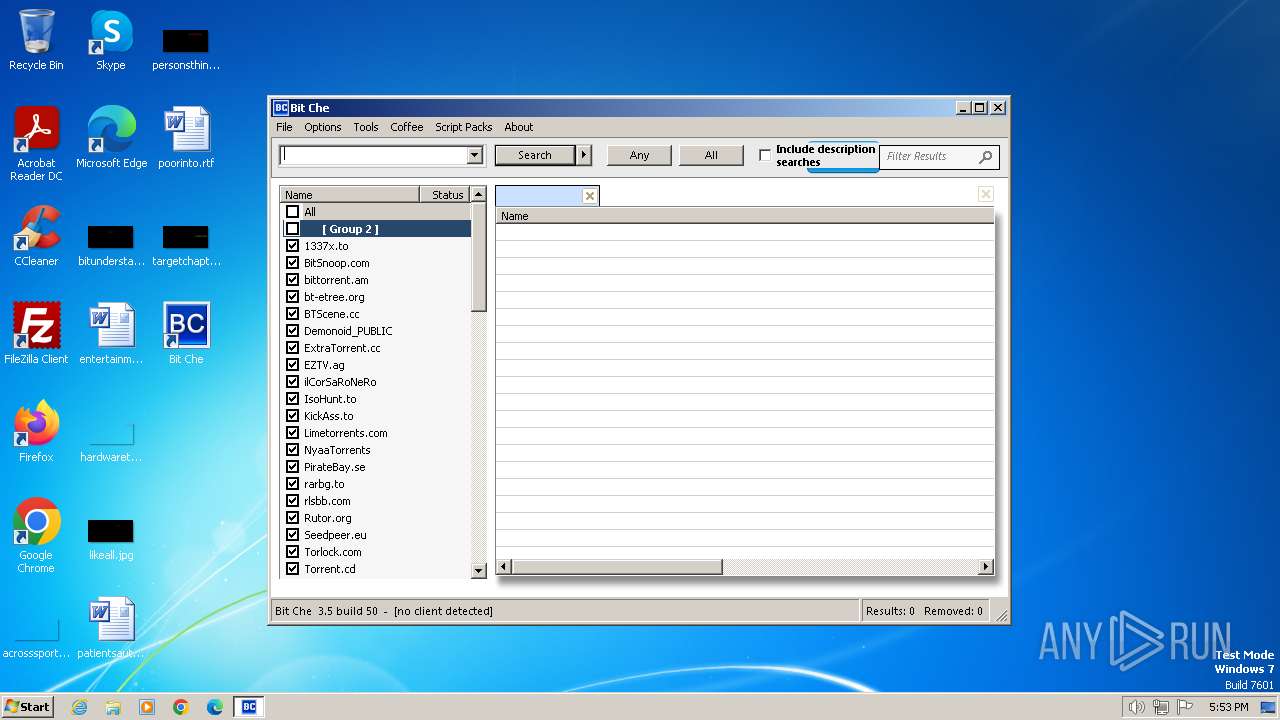The height and width of the screenshot is (720, 1280).
Task: Open the File menu
Action: click(x=284, y=127)
